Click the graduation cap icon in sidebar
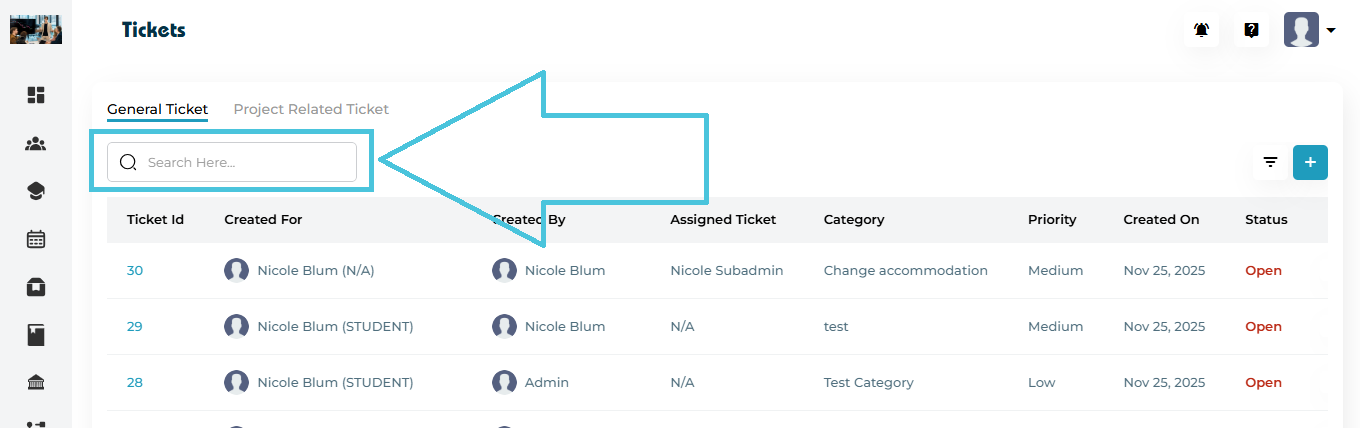Viewport: 1360px width, 428px height. coord(36,191)
